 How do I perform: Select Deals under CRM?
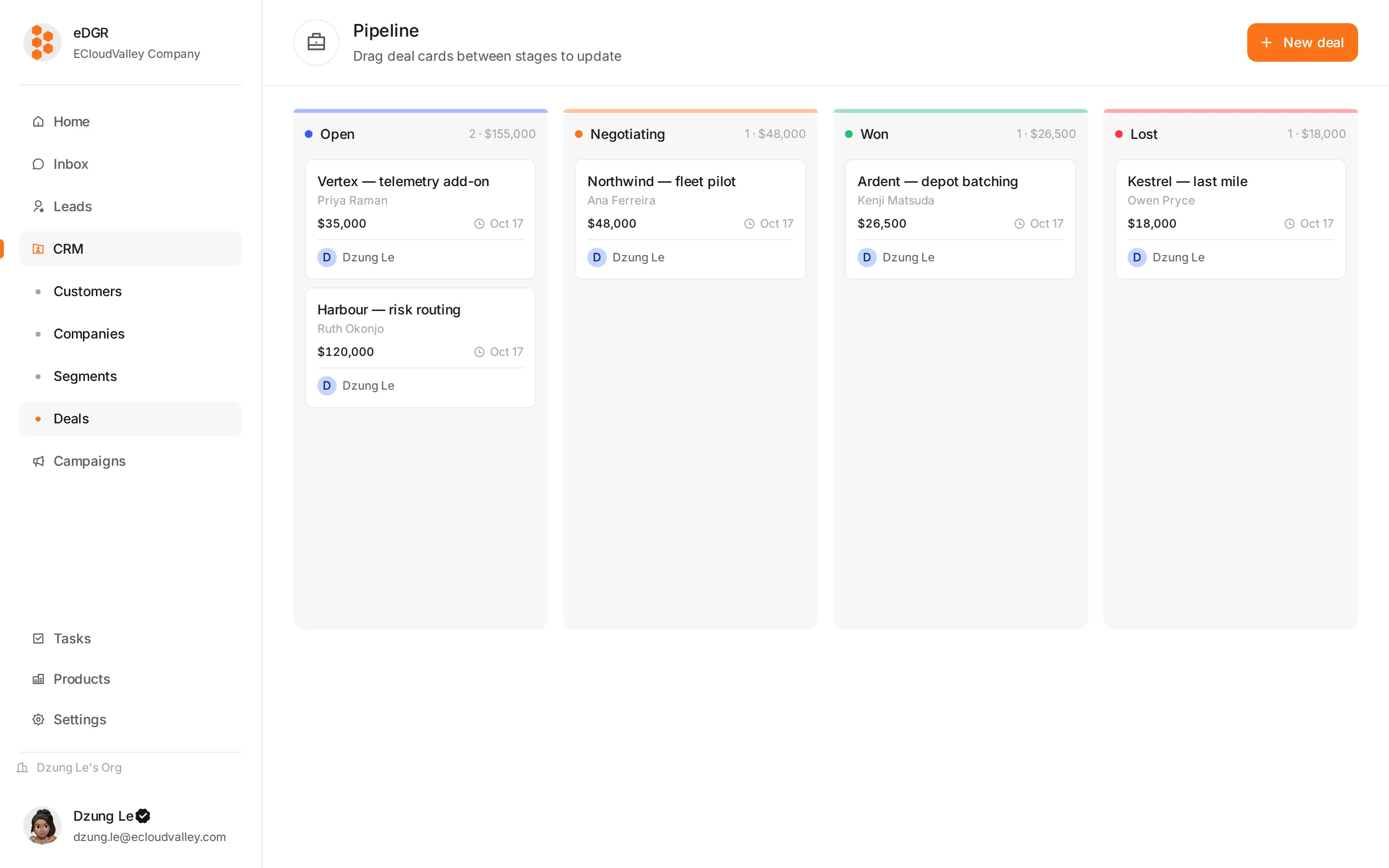[x=130, y=419]
